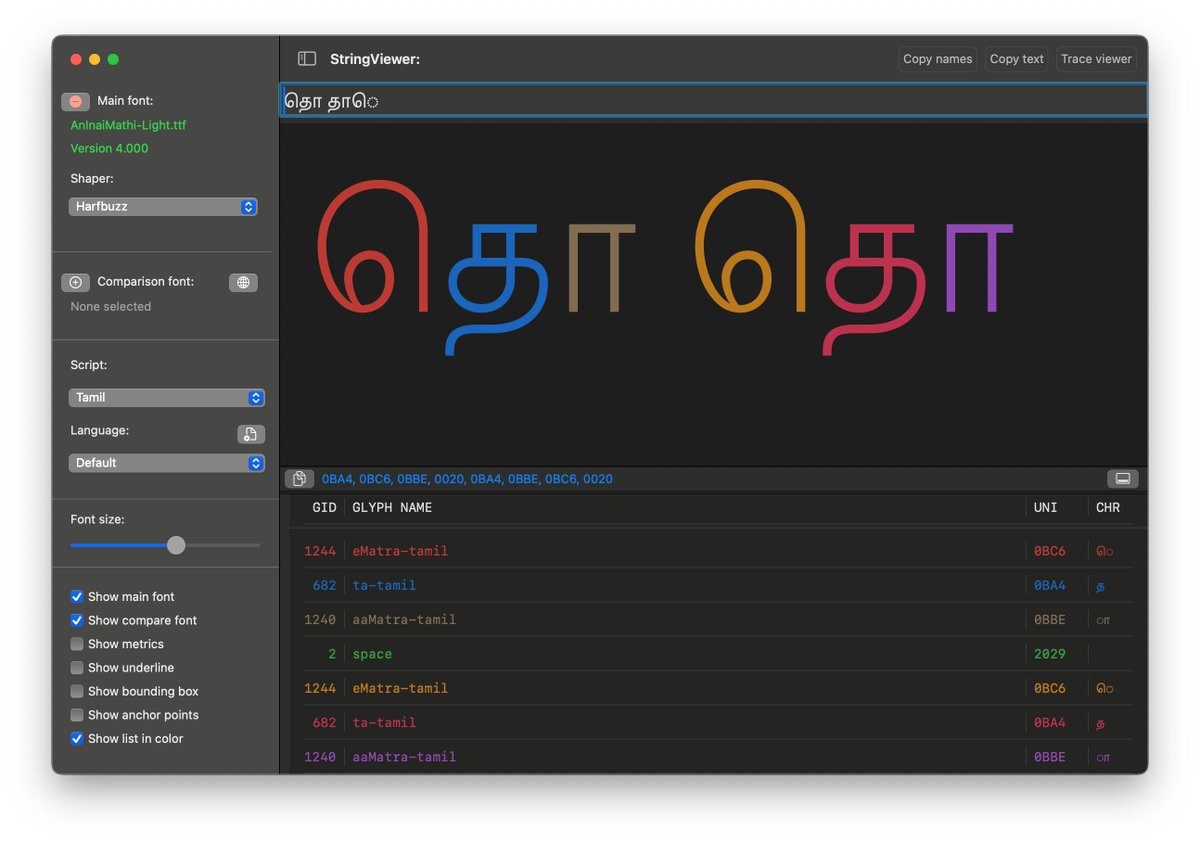
Task: Click the blue rendered ta glyph
Action: pos(497,290)
